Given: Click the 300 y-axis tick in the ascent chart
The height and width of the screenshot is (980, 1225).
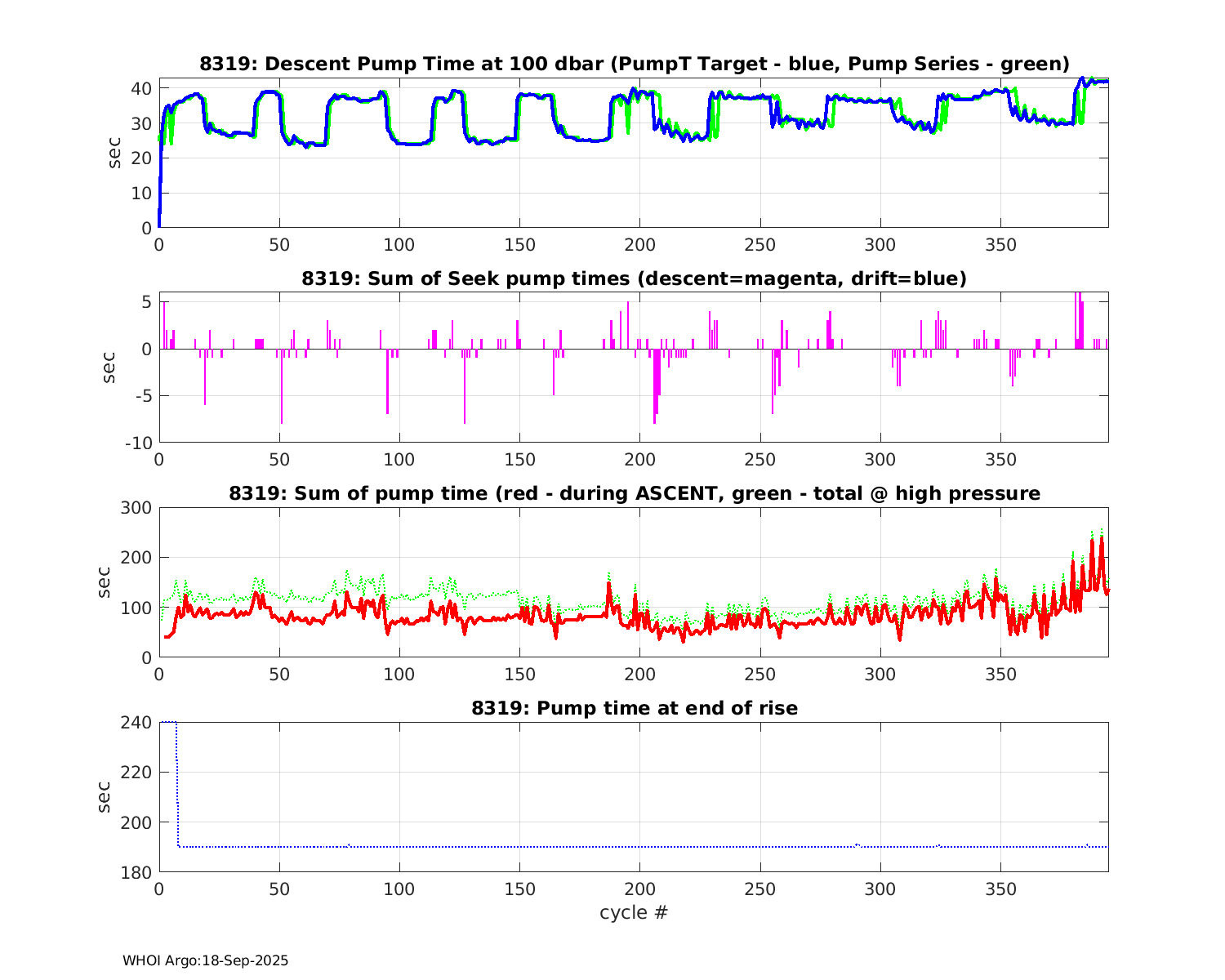Looking at the screenshot, I should 136,508.
